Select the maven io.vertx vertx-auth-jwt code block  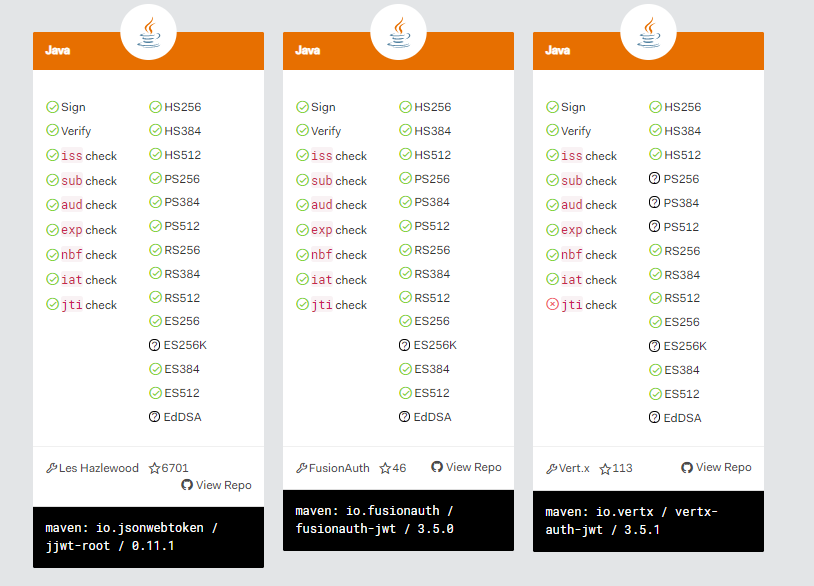[648, 521]
